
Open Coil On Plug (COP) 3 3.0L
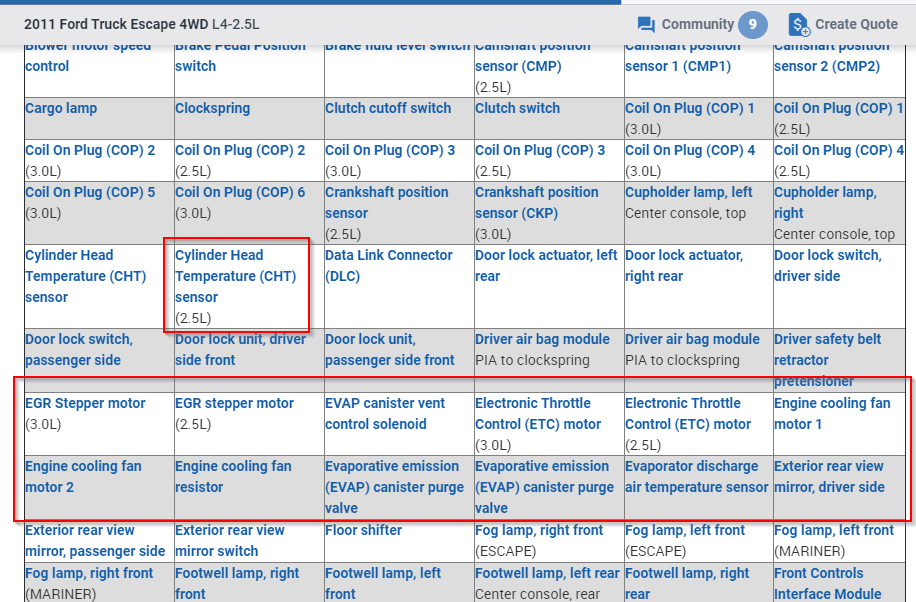(x=390, y=150)
